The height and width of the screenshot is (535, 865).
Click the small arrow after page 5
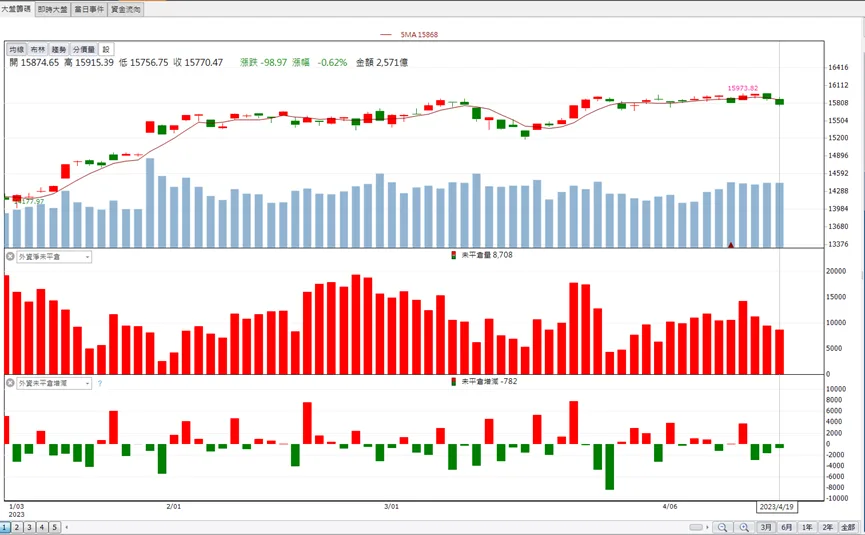coord(67,527)
